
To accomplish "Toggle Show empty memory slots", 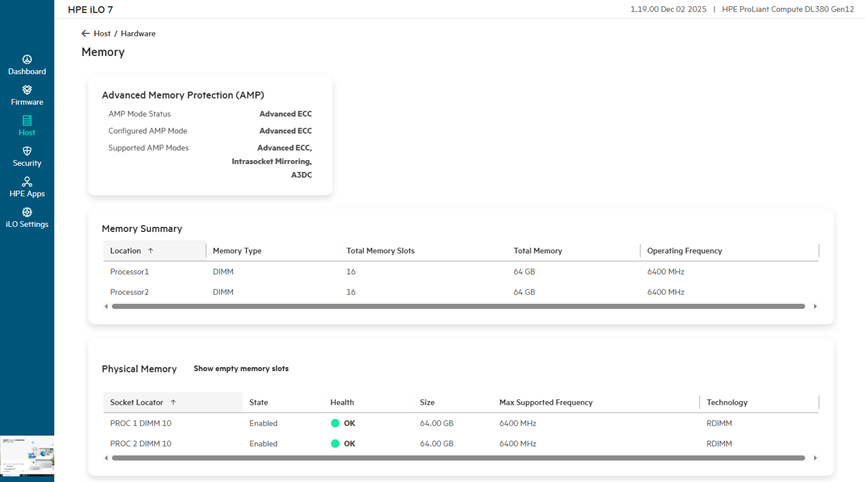I will click(241, 369).
